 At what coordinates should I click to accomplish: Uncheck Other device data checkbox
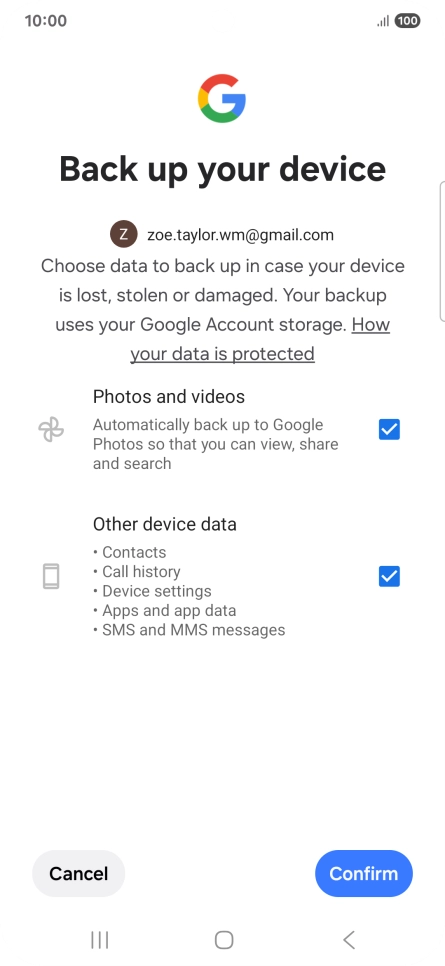pos(389,577)
